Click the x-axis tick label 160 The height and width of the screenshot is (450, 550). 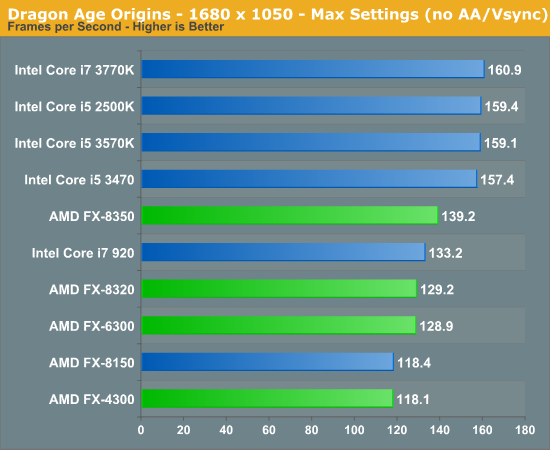click(482, 430)
